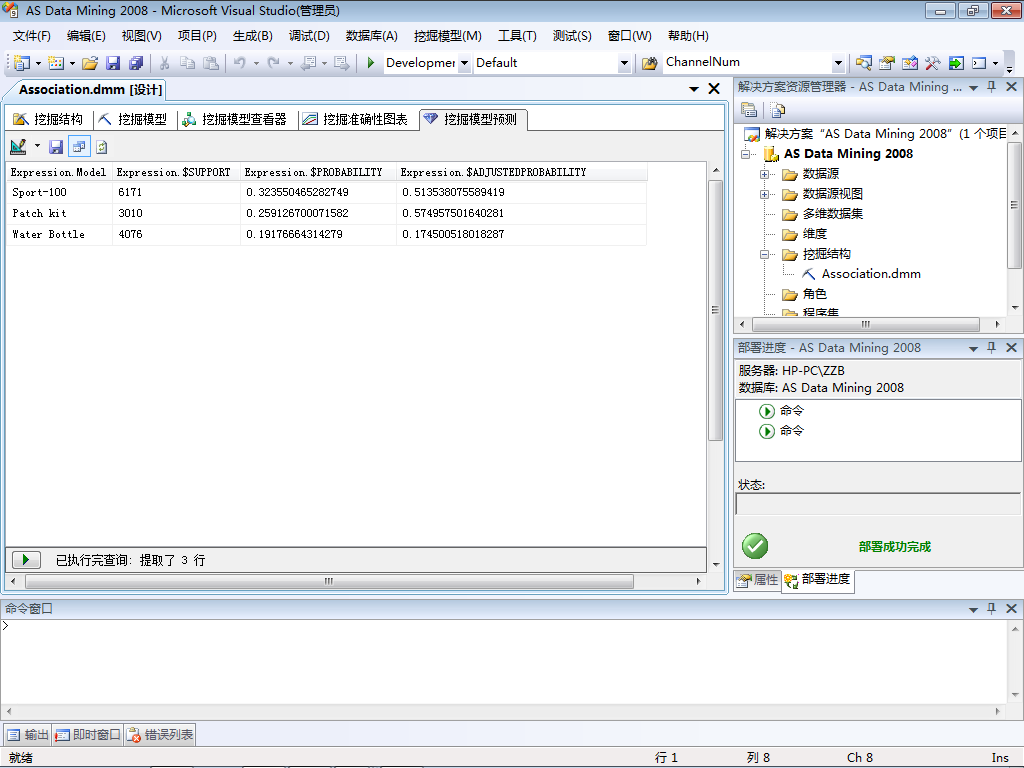The width and height of the screenshot is (1024, 768).
Task: Click the Properties icon in Solution Explorer
Action: [x=749, y=110]
